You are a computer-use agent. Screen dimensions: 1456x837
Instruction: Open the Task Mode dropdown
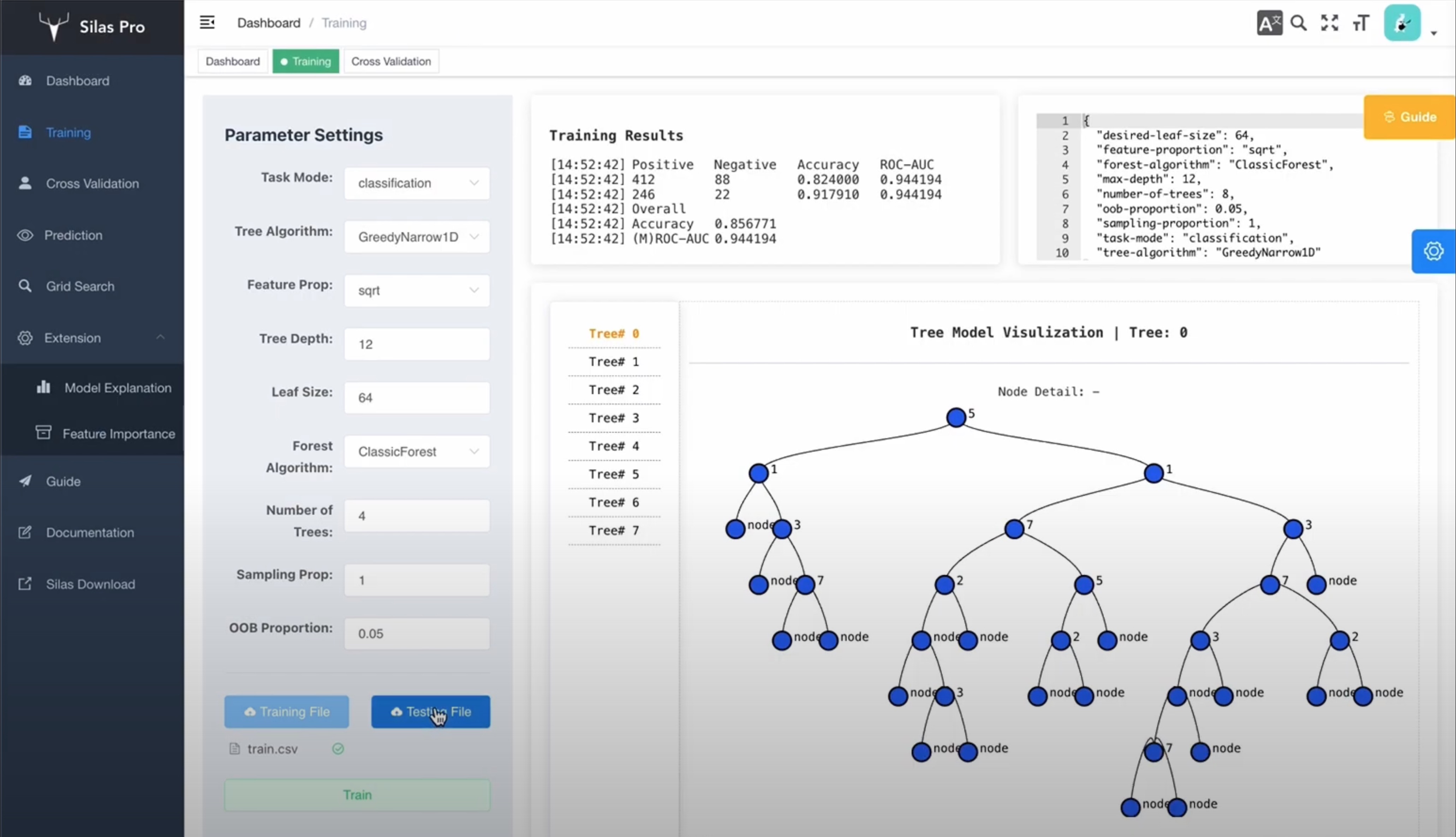pyautogui.click(x=417, y=183)
